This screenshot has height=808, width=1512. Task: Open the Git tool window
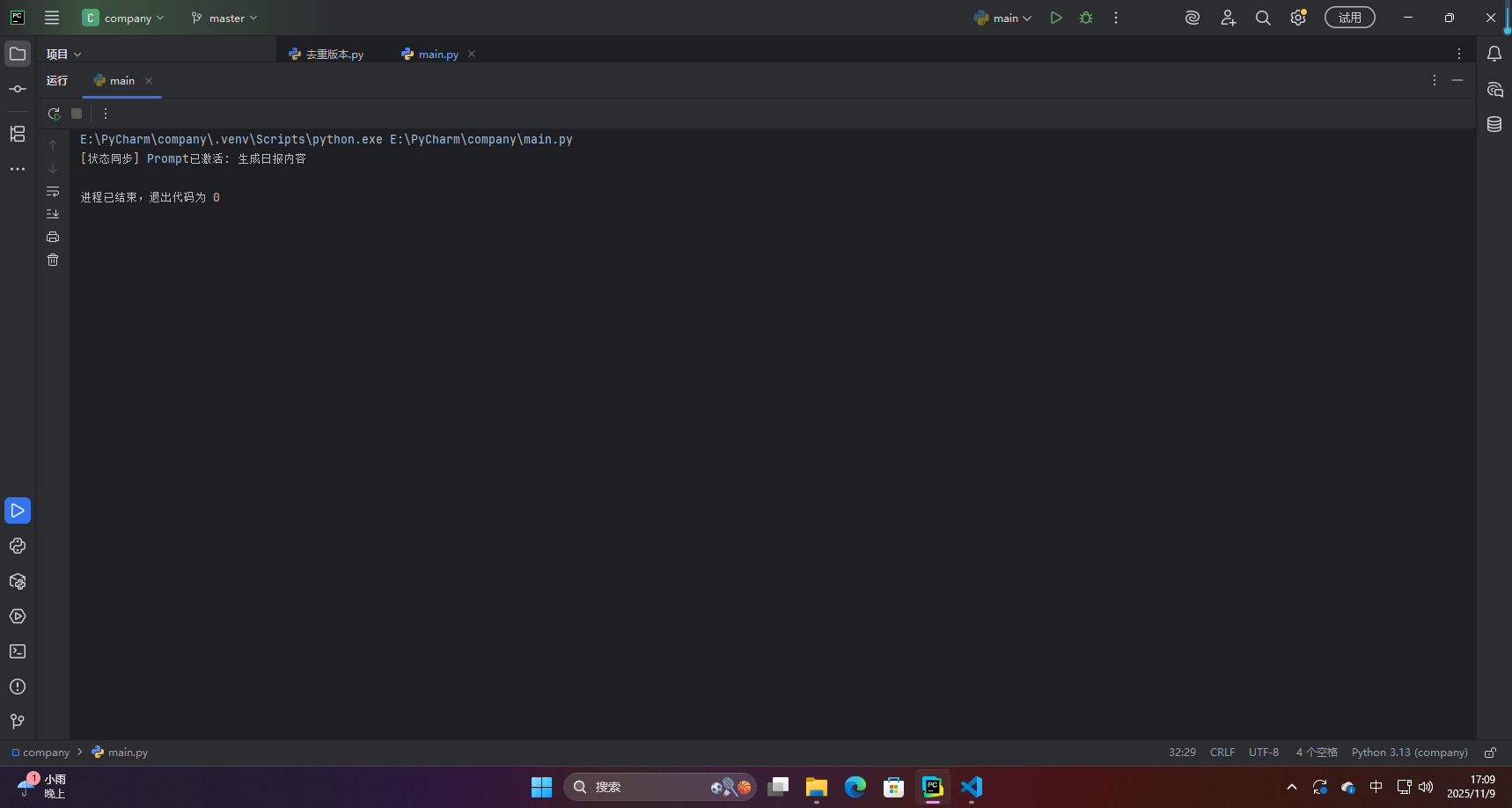tap(18, 722)
